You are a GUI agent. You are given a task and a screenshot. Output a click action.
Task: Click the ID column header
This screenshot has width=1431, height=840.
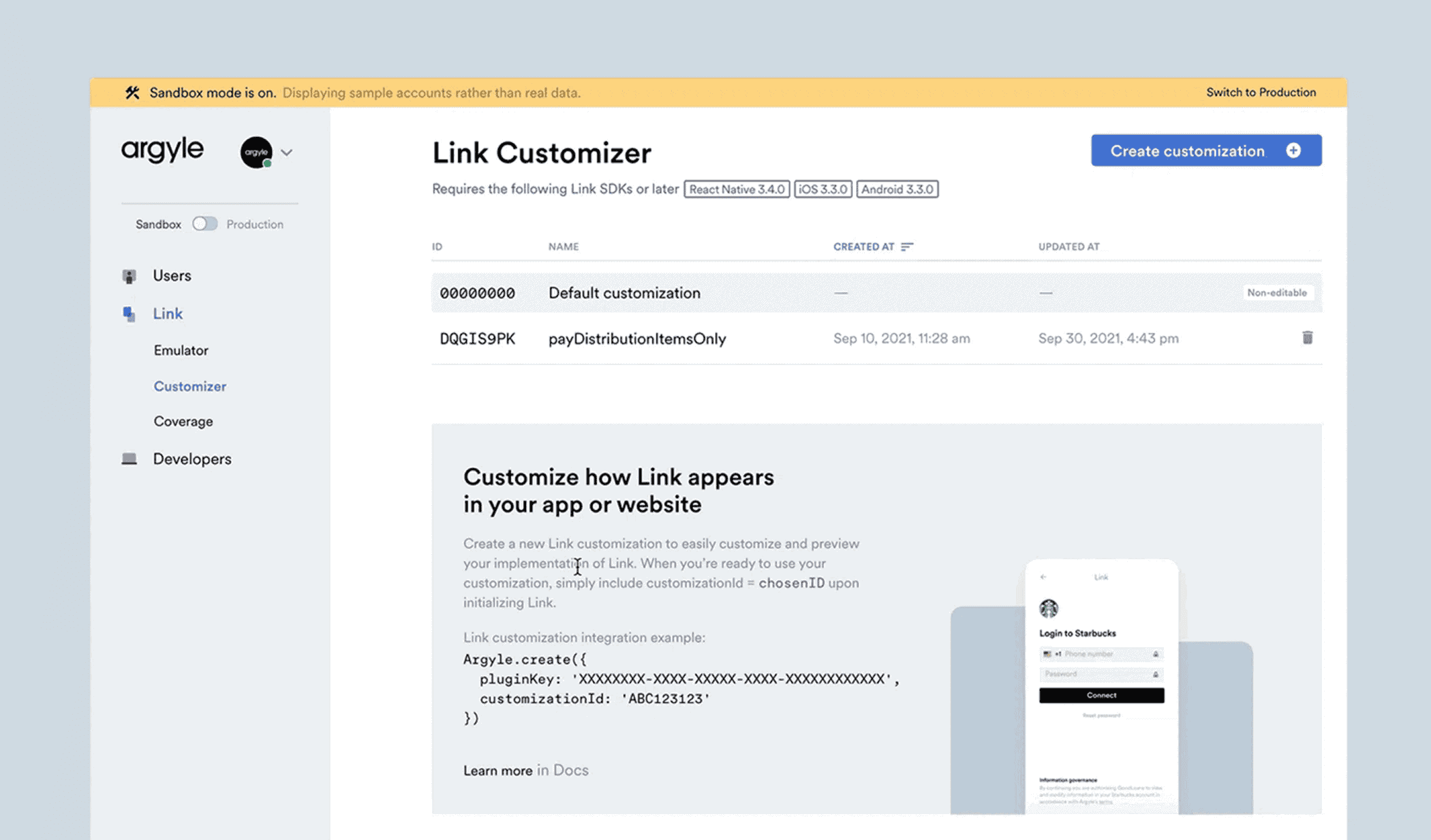pos(437,247)
